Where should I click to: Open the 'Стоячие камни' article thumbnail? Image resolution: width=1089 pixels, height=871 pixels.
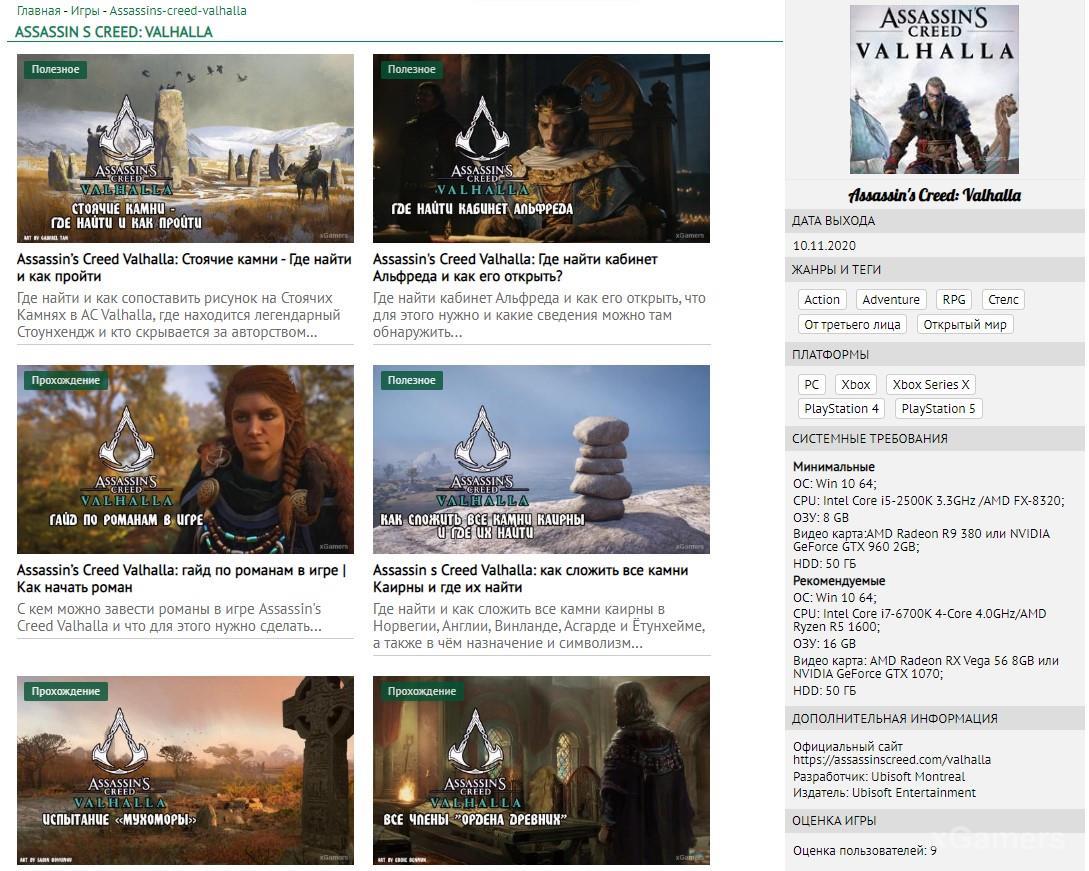point(185,148)
